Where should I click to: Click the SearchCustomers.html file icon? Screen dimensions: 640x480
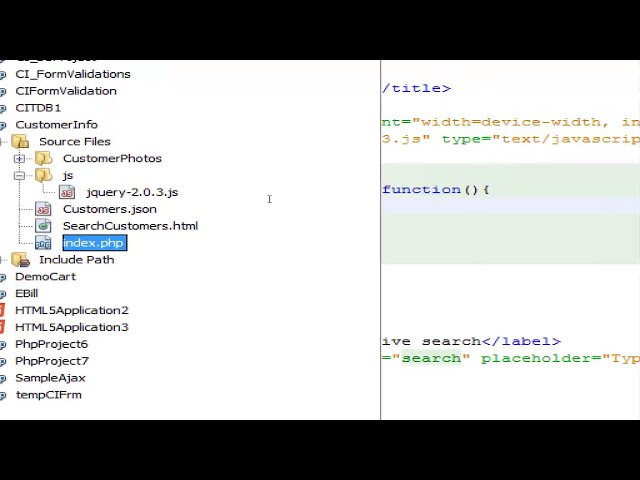pos(43,226)
